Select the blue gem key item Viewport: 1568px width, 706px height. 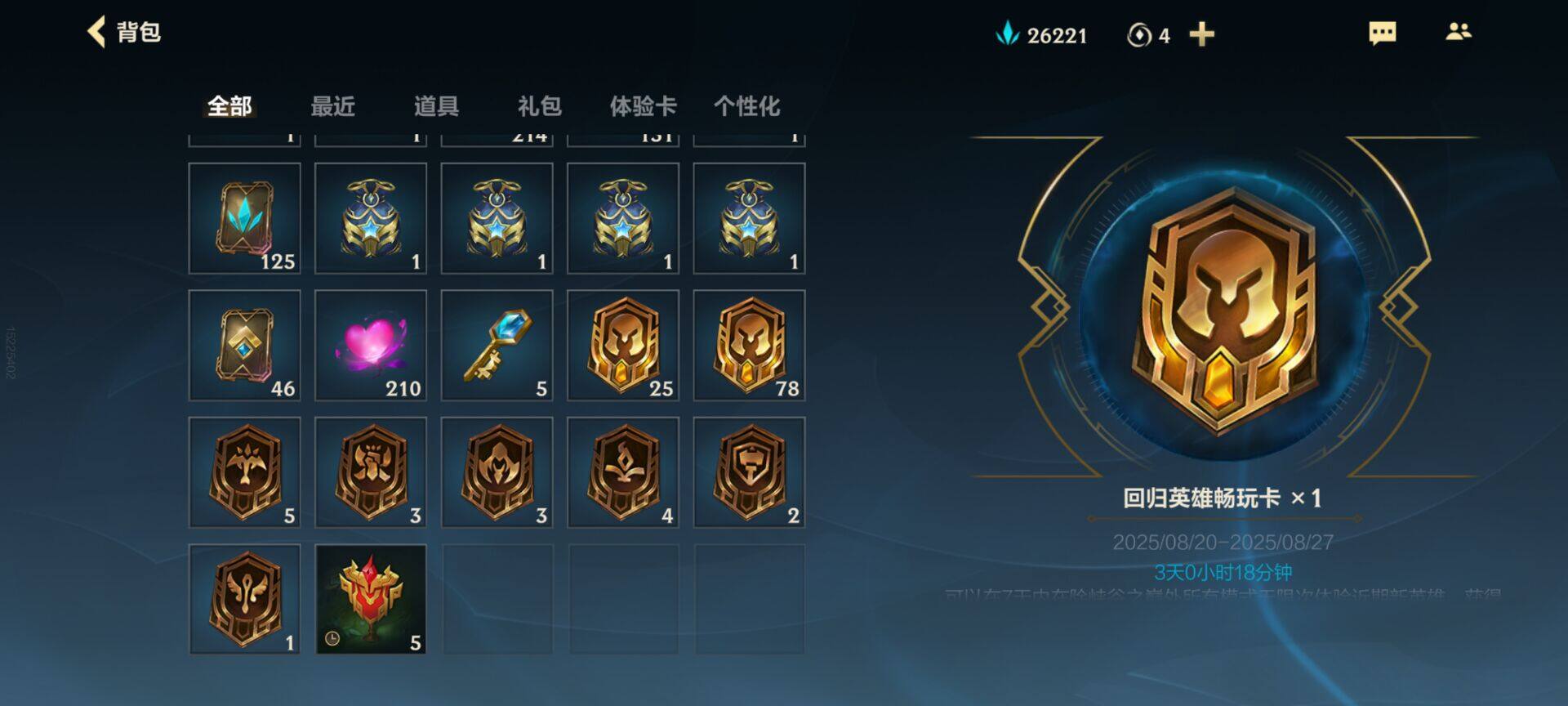click(x=497, y=346)
